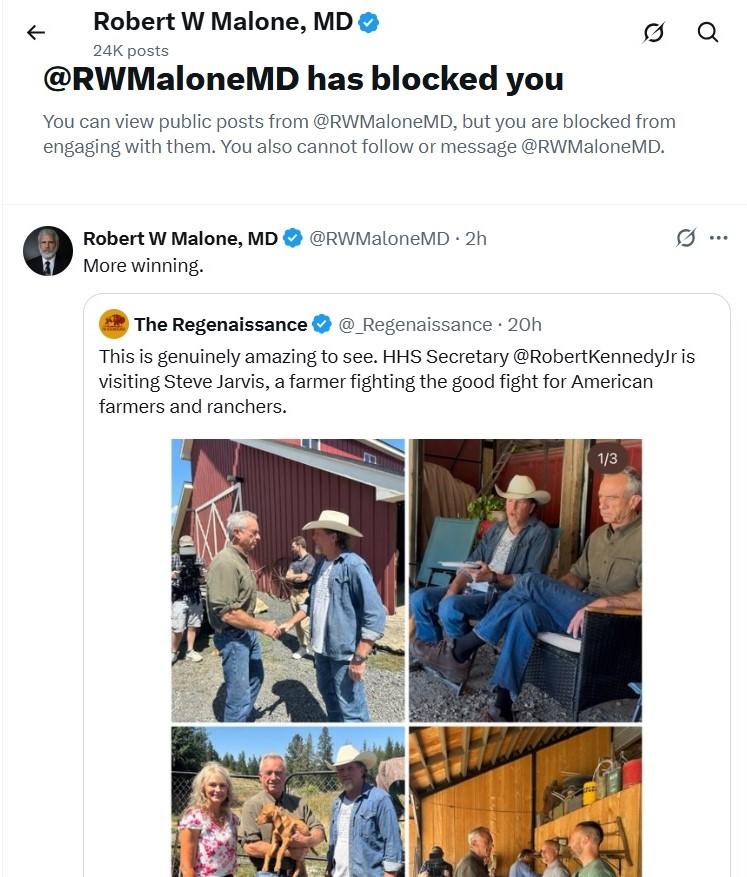
Task: Click The Regenaissance verified badge
Action: 322,324
